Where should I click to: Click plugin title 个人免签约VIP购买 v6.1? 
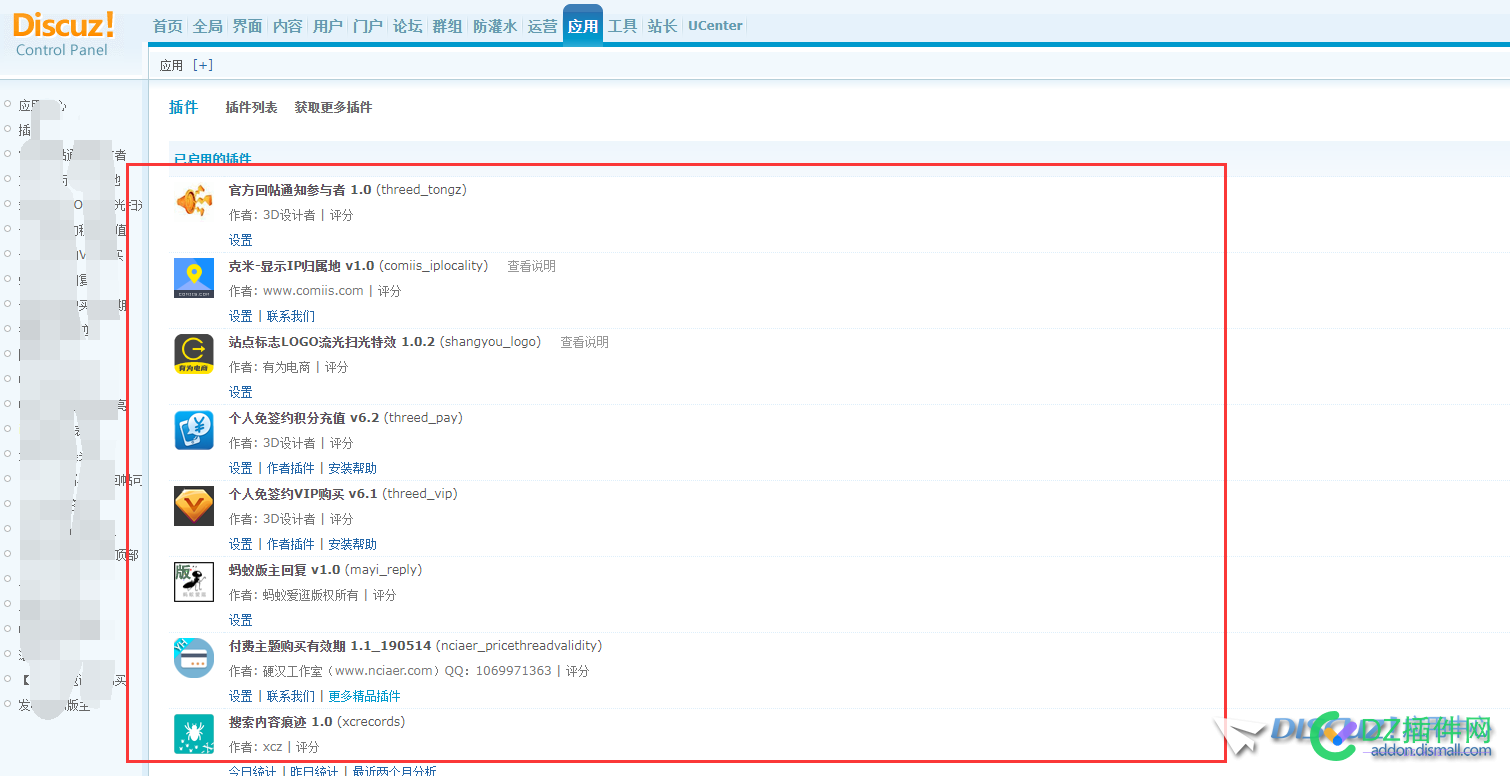point(303,494)
